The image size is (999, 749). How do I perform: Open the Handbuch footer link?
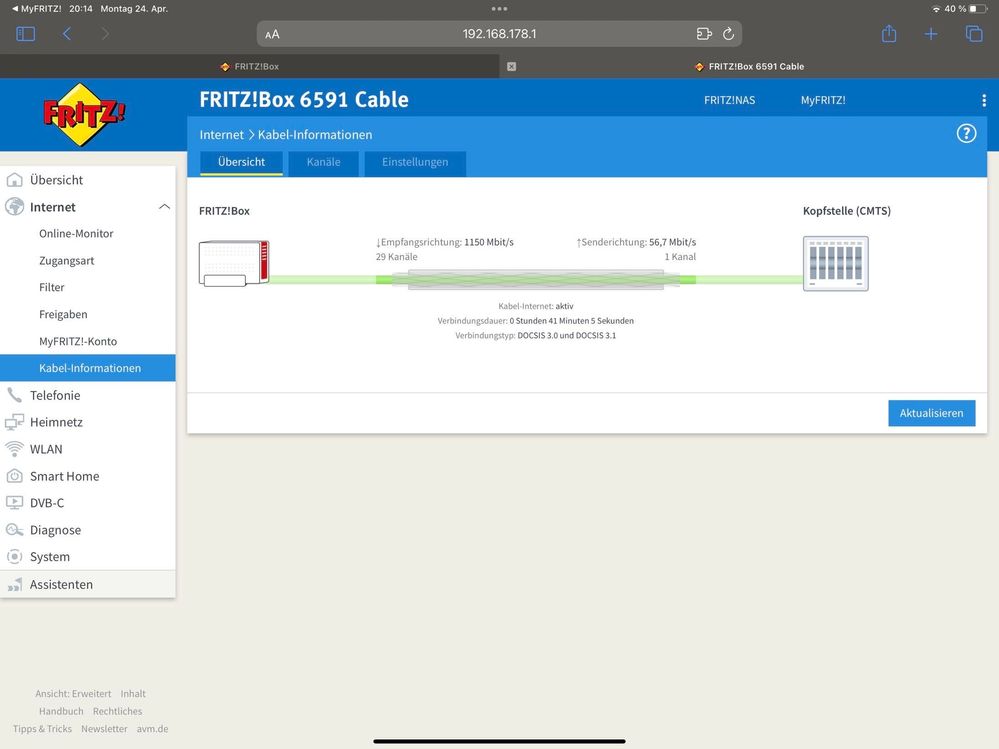[61, 711]
